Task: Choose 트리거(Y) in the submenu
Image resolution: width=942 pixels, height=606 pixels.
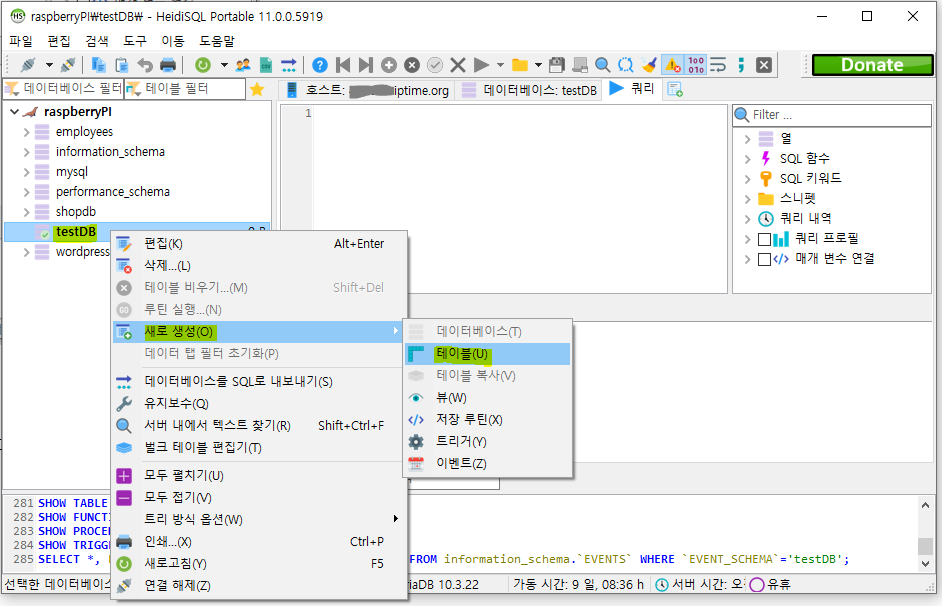Action: [487, 441]
